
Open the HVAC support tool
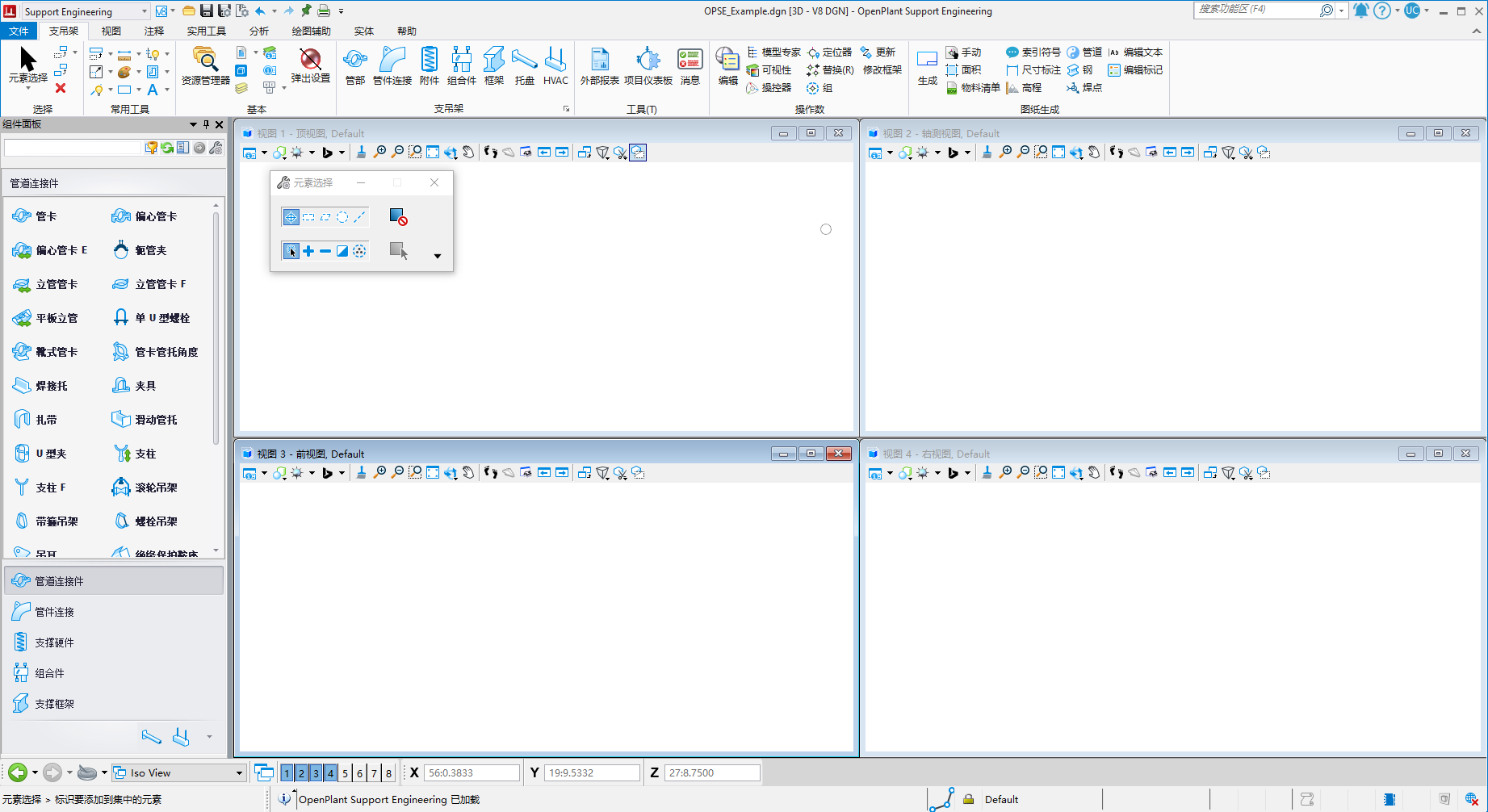coord(555,65)
